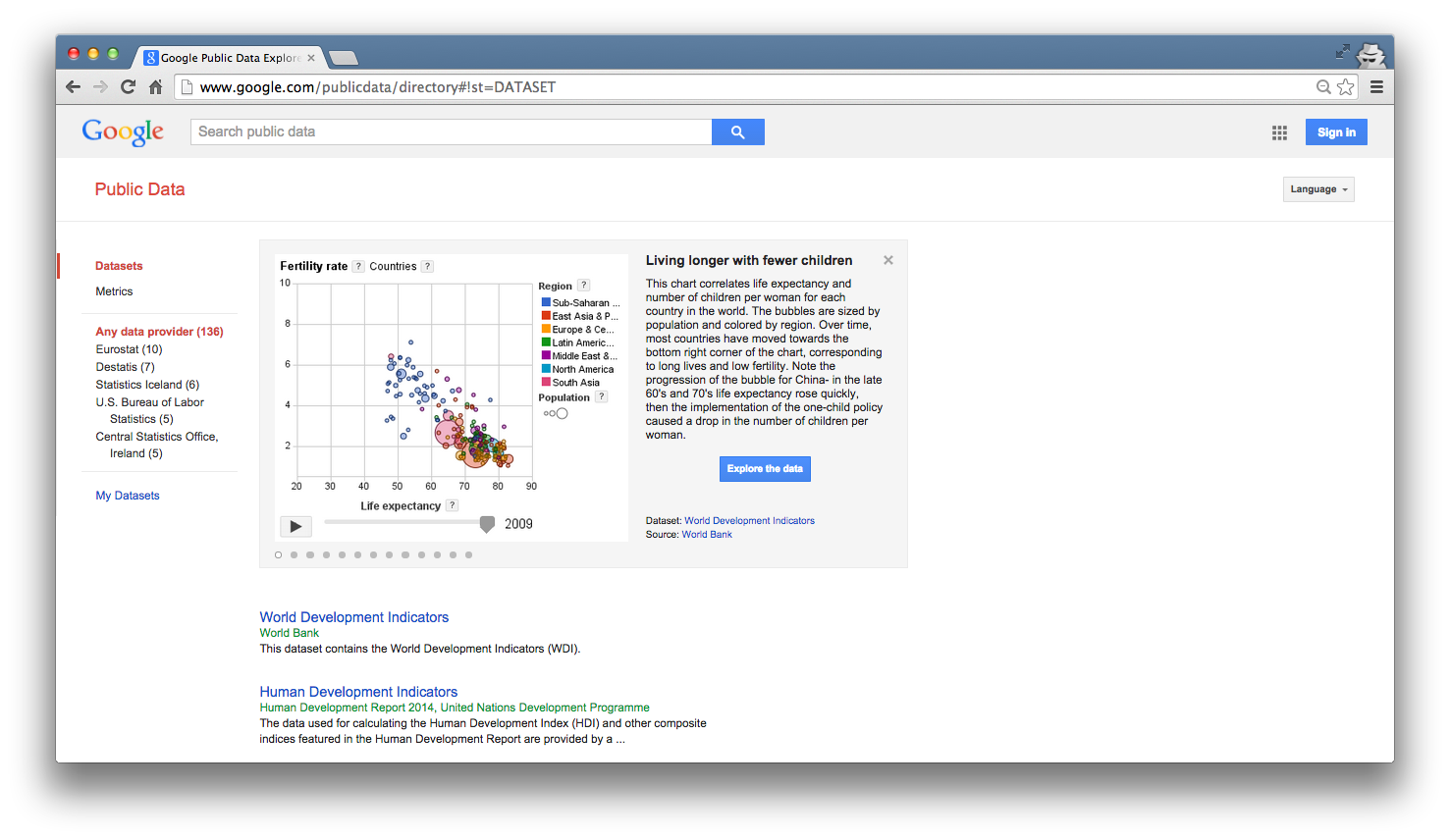Click the help icon beside Life expectancy

click(452, 505)
